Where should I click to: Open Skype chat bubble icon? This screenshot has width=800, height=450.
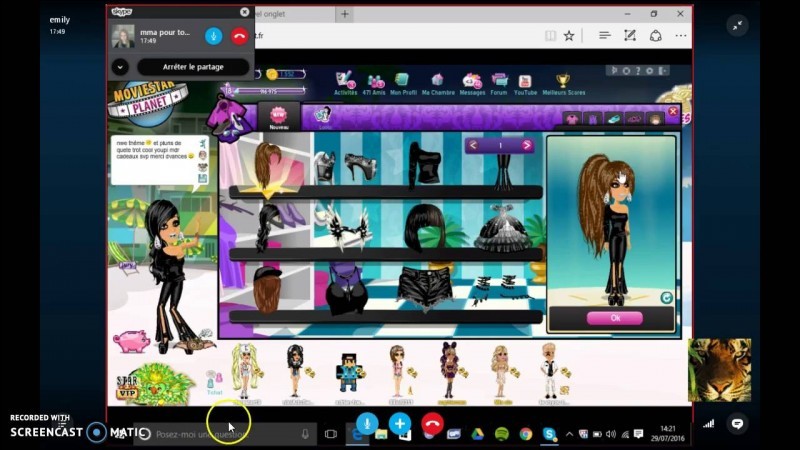pos(737,423)
